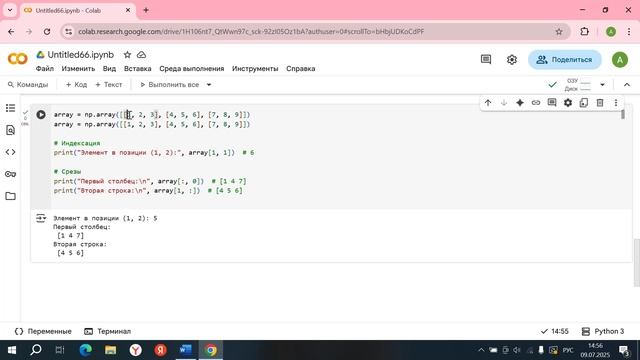The width and height of the screenshot is (640, 360).
Task: Open Chrome three-dot menu
Action: click(629, 31)
